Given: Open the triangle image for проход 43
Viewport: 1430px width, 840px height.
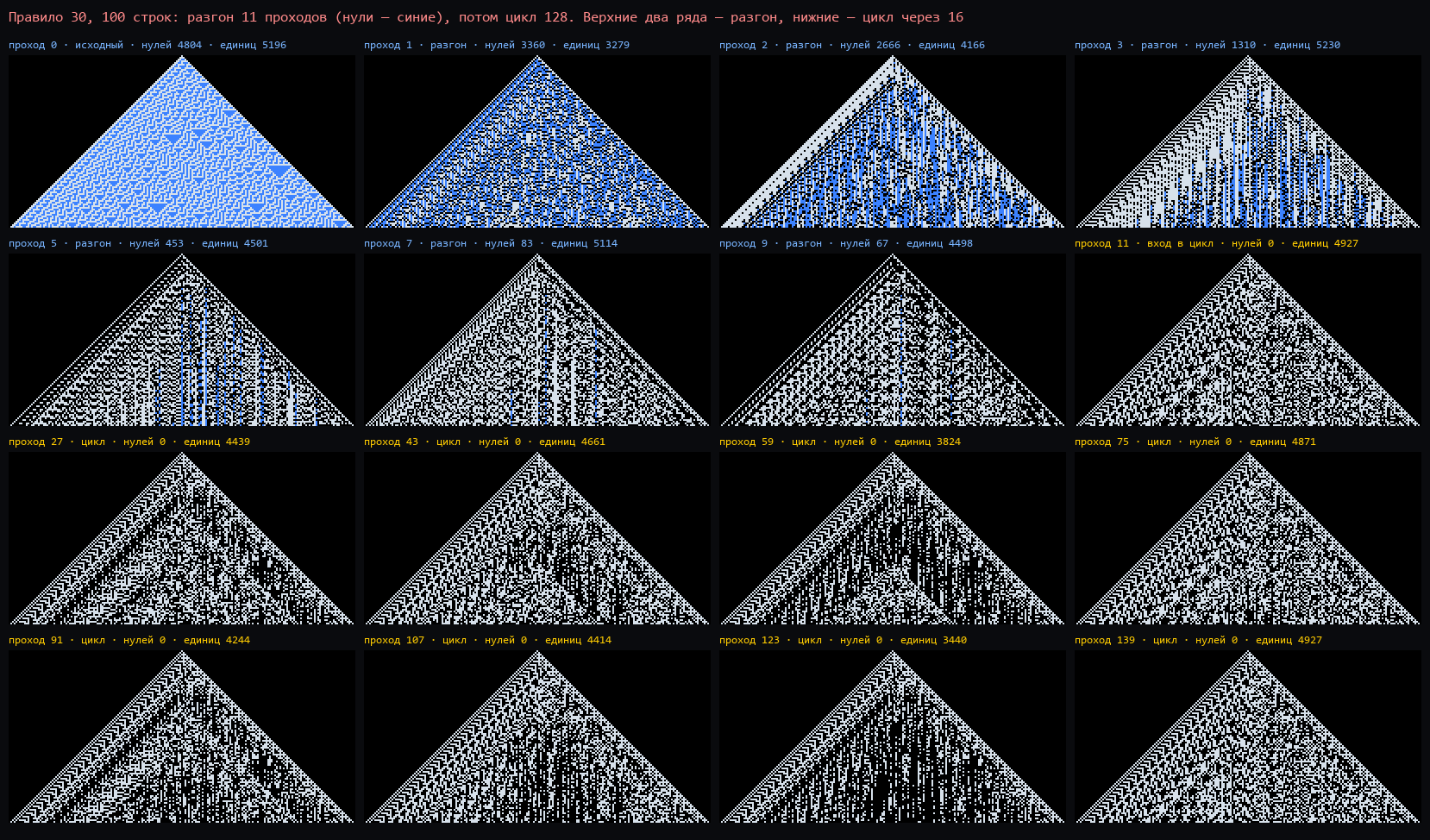Looking at the screenshot, I should click(537, 538).
